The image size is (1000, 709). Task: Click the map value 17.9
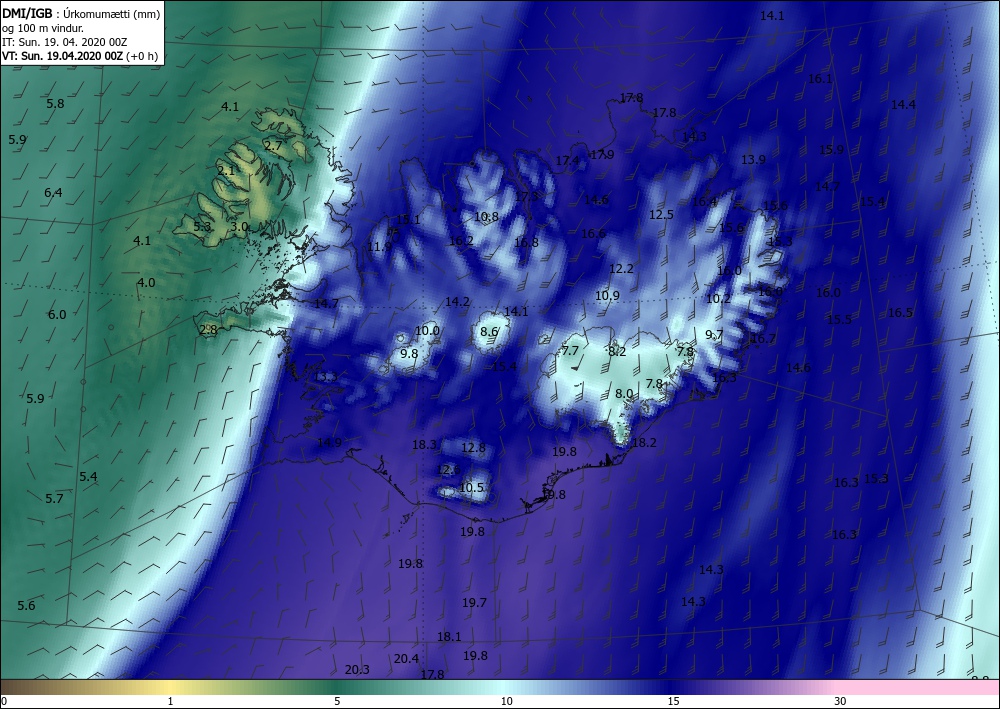click(x=602, y=154)
